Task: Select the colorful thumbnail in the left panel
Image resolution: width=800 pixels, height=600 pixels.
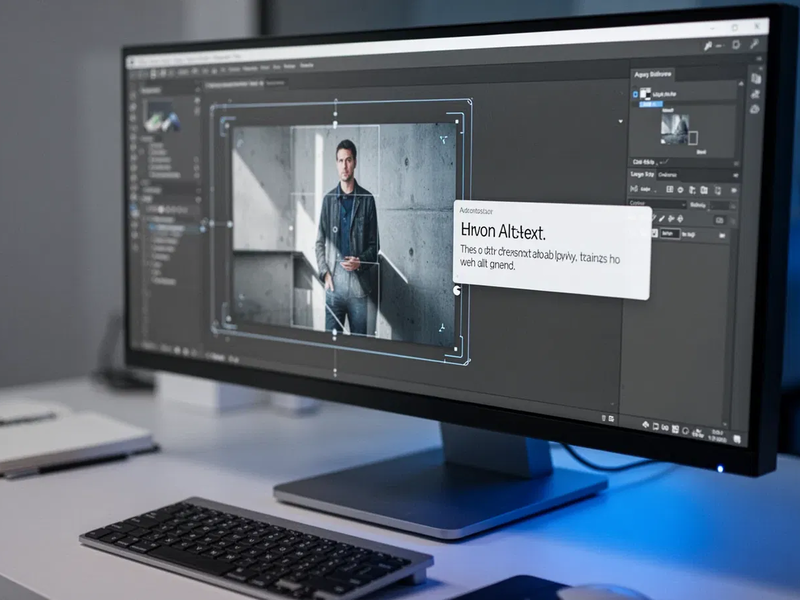Action: click(161, 118)
